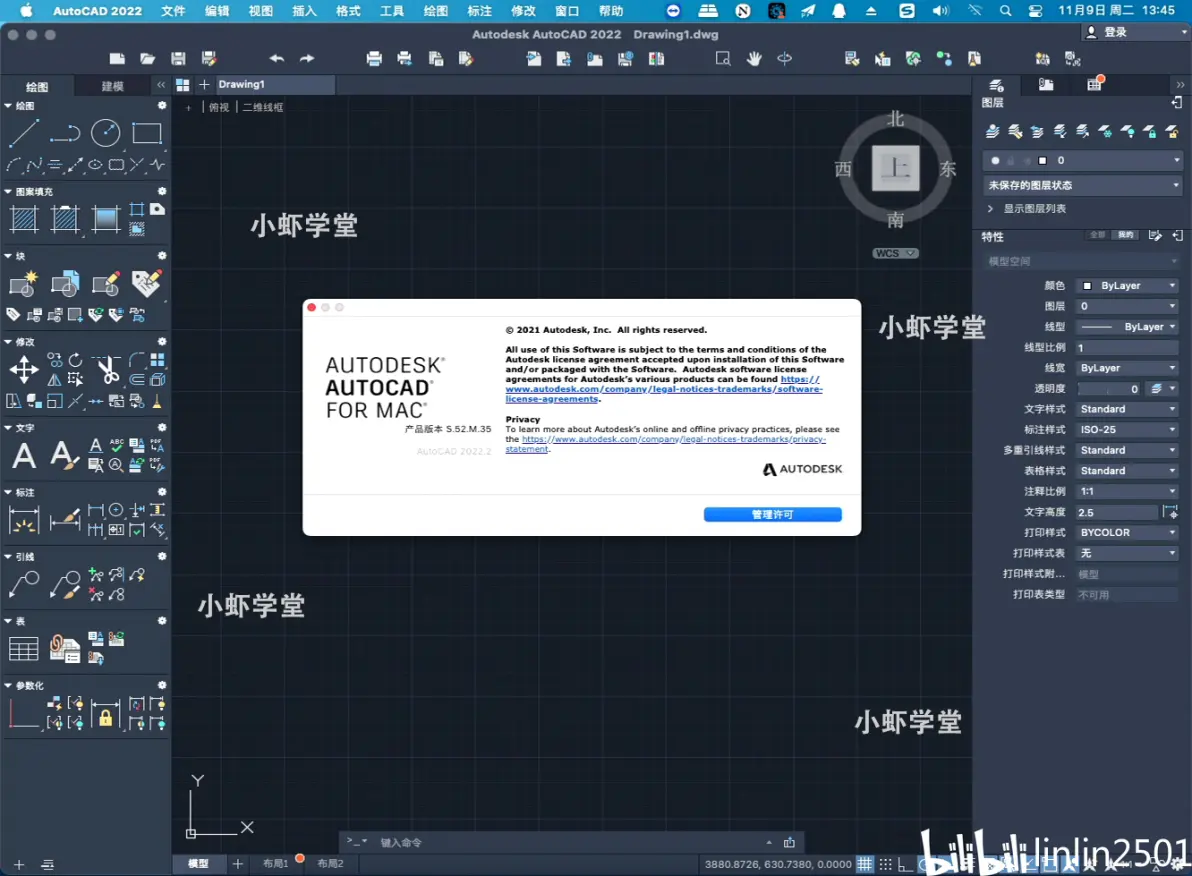
Task: Switch to the 建模 tool set tab
Action: point(113,86)
